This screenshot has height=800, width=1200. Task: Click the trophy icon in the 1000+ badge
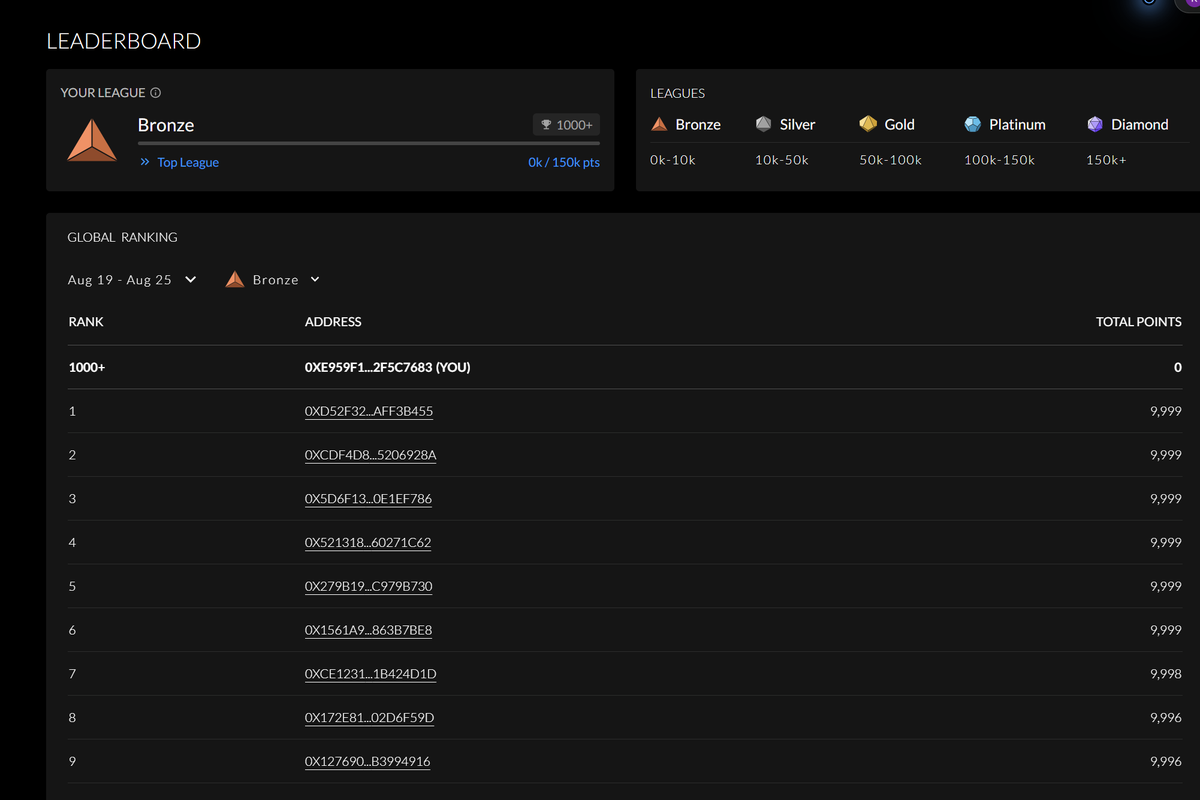point(546,125)
